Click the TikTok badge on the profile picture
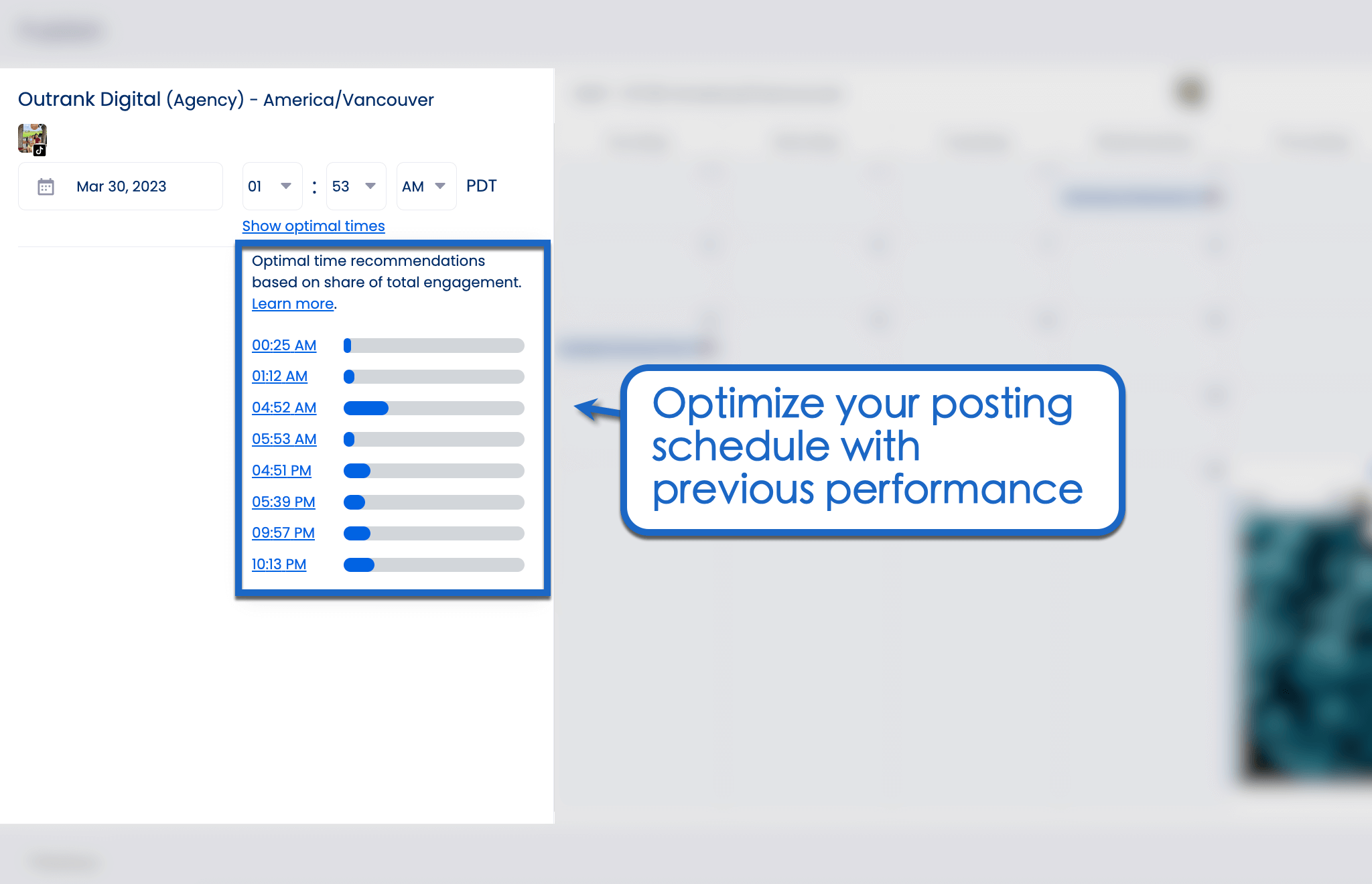Screen dimensions: 1372x884 pyautogui.click(x=40, y=151)
